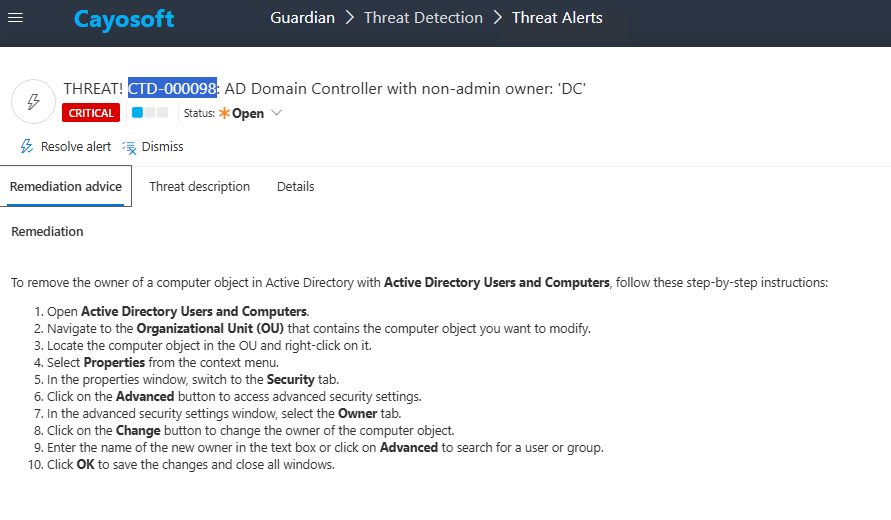This screenshot has height=520, width=891.
Task: Click the Threat Alerts breadcrumb
Action: [x=557, y=18]
